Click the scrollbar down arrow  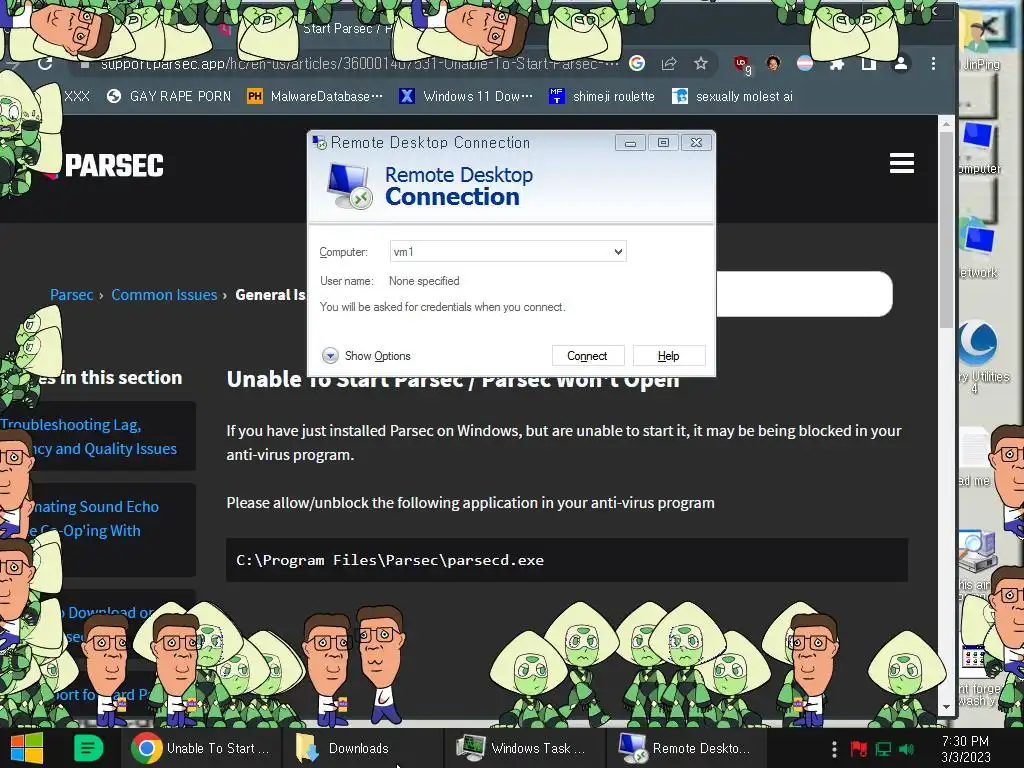coord(946,707)
